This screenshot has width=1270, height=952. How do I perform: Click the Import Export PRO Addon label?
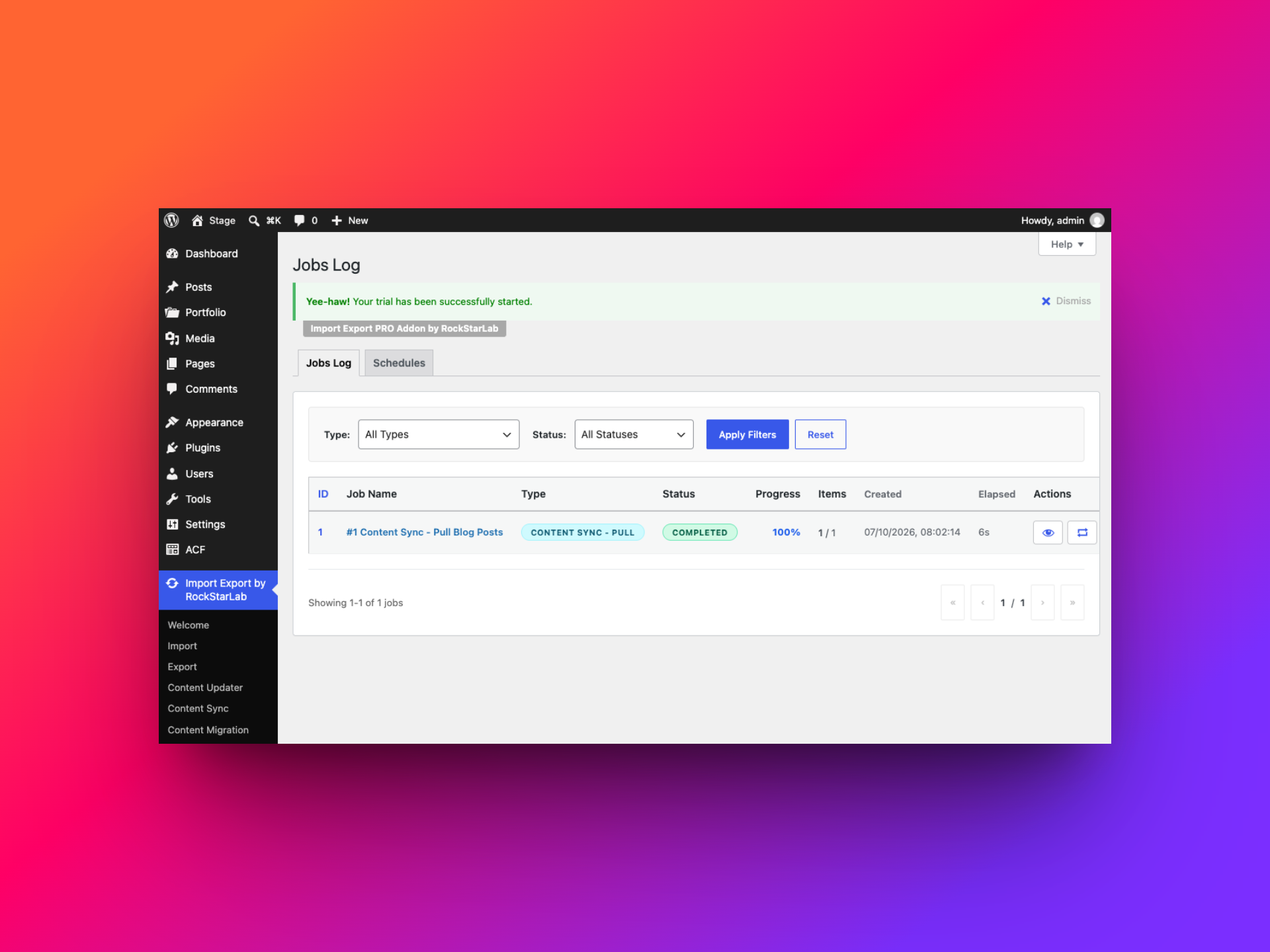point(404,329)
